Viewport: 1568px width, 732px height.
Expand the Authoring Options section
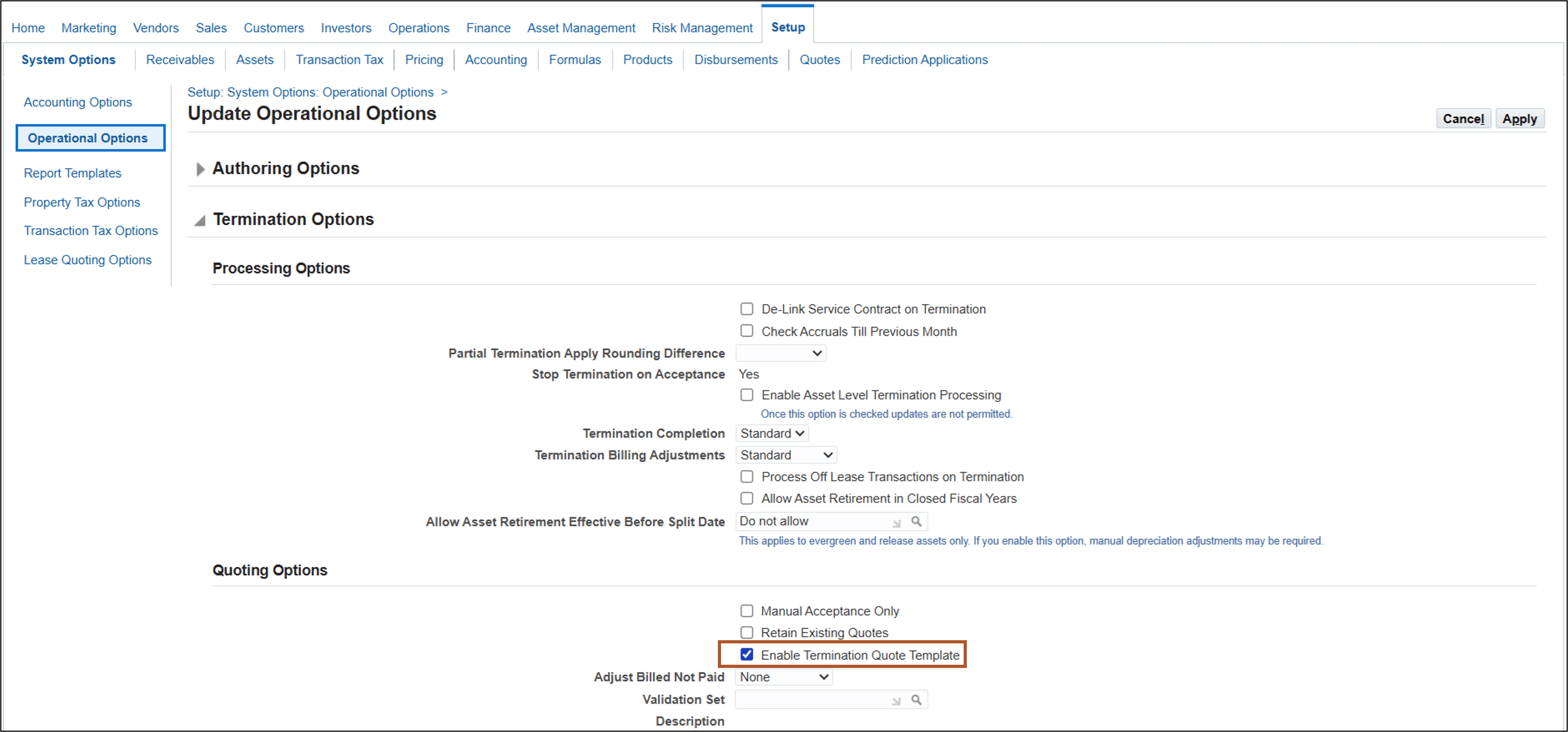(200, 169)
